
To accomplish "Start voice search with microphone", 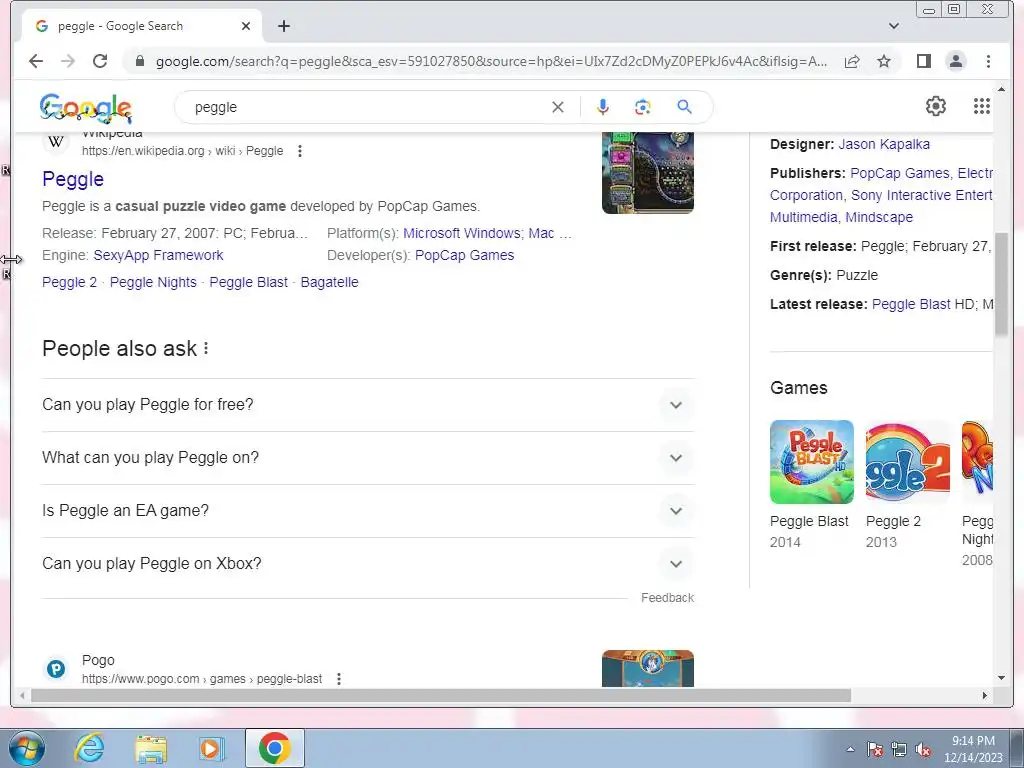I will tap(603, 107).
